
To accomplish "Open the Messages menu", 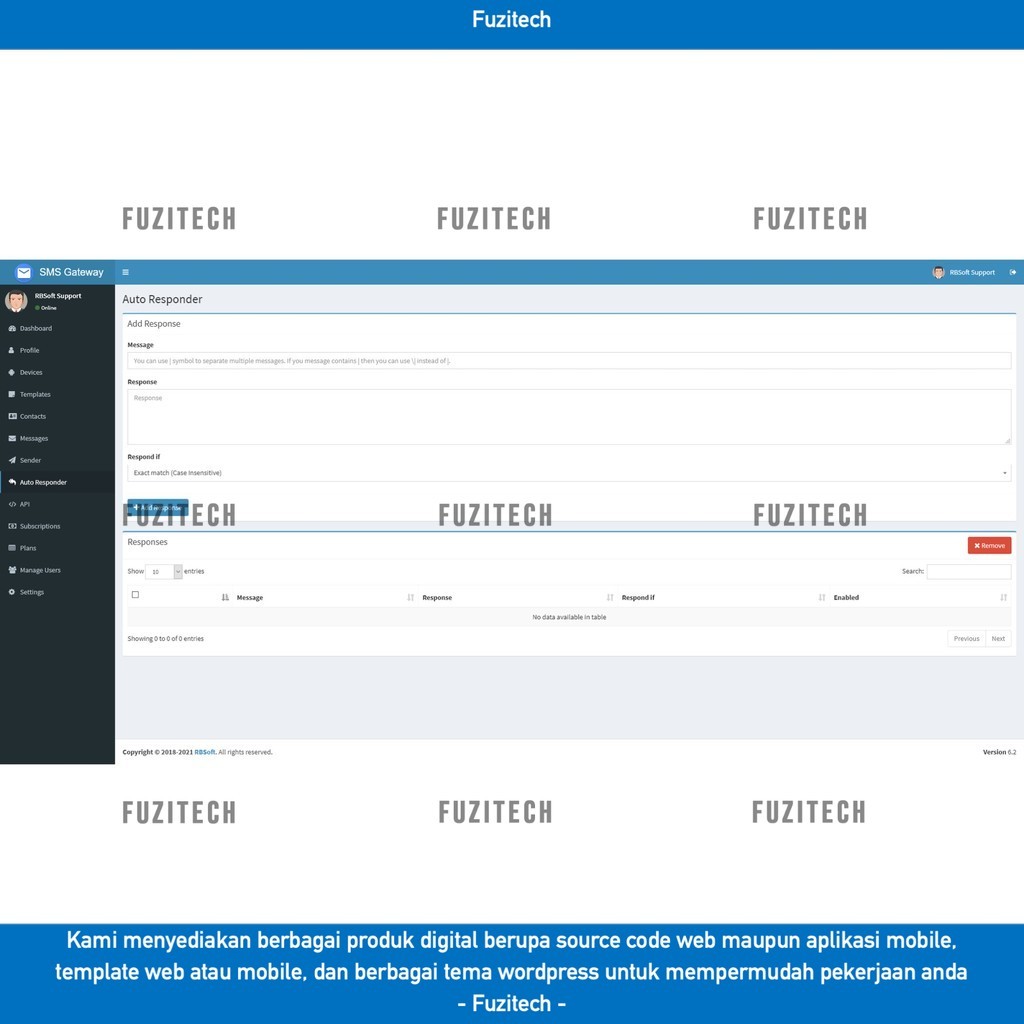I will 57,438.
